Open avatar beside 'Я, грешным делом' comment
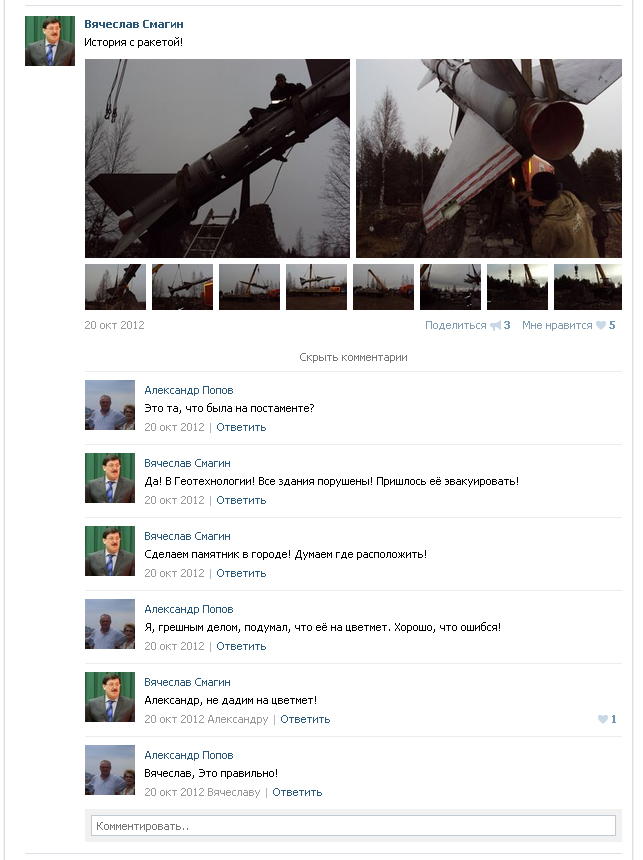This screenshot has width=643, height=860. click(x=110, y=624)
